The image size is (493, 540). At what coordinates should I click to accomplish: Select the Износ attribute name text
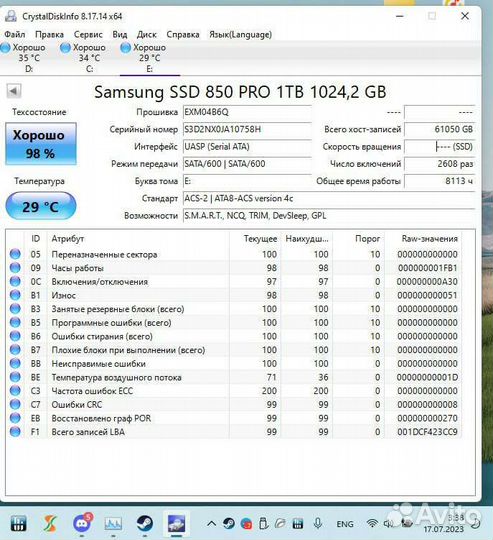click(64, 295)
